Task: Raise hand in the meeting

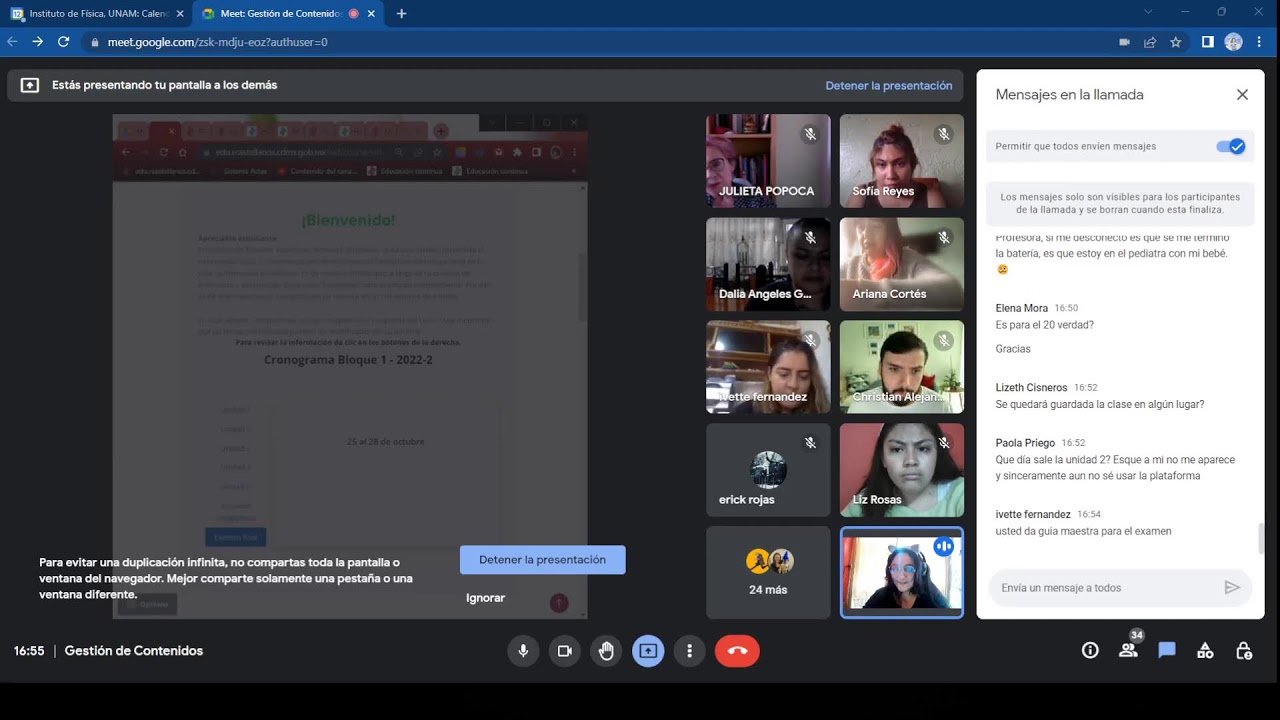Action: pyautogui.click(x=606, y=651)
